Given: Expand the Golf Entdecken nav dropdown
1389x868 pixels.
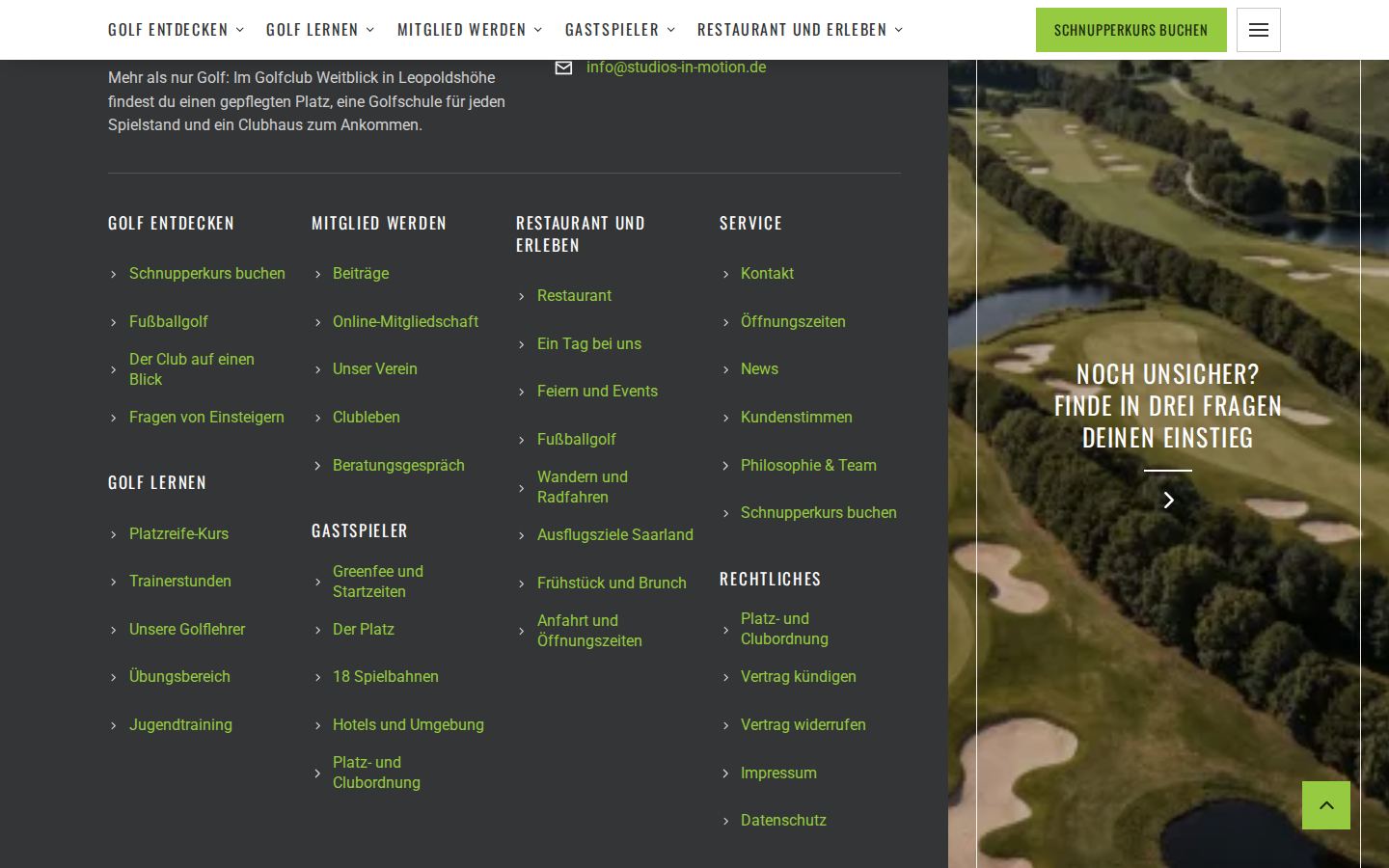Looking at the screenshot, I should point(176,30).
